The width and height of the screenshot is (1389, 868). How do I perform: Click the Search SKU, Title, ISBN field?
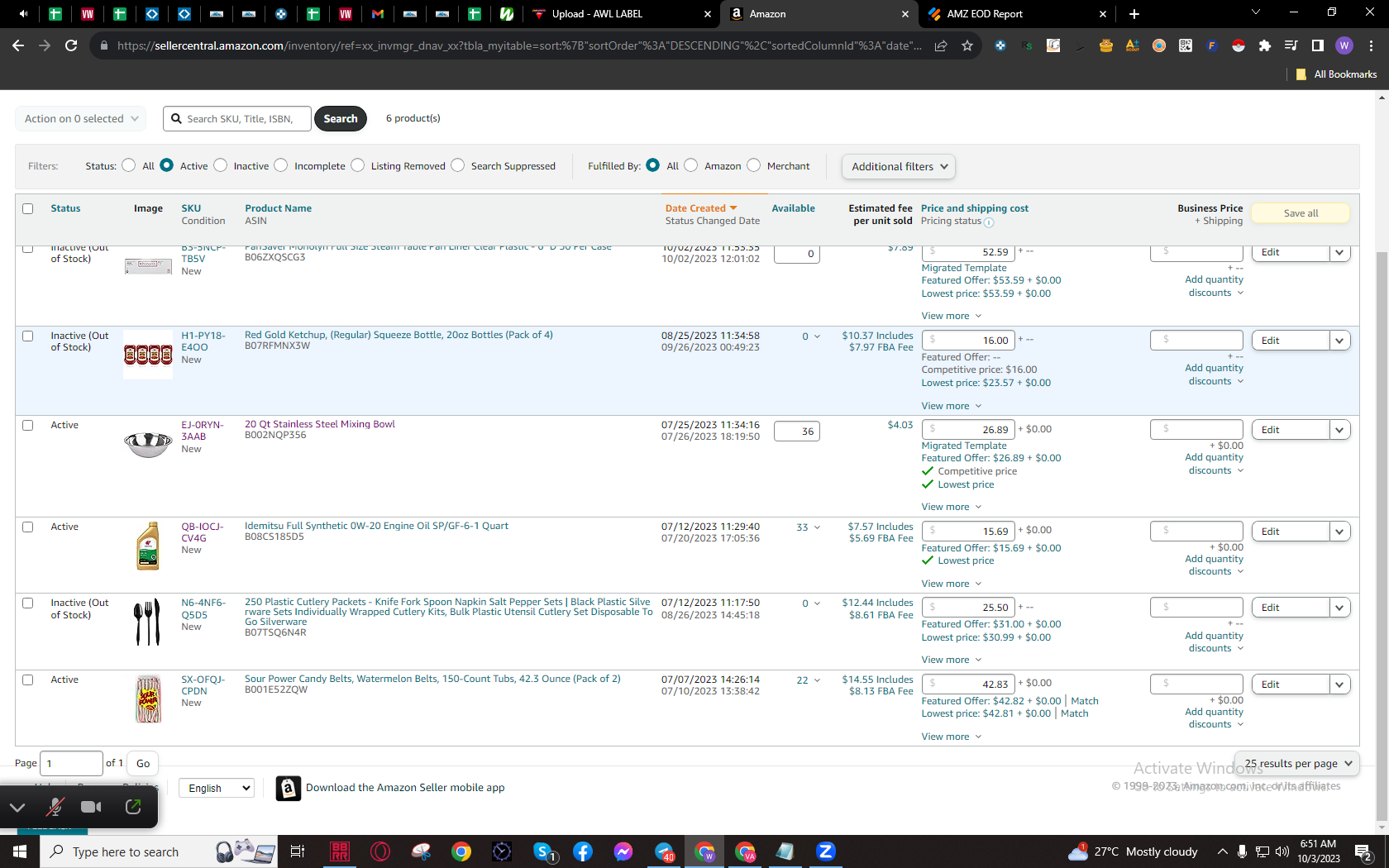click(x=237, y=119)
